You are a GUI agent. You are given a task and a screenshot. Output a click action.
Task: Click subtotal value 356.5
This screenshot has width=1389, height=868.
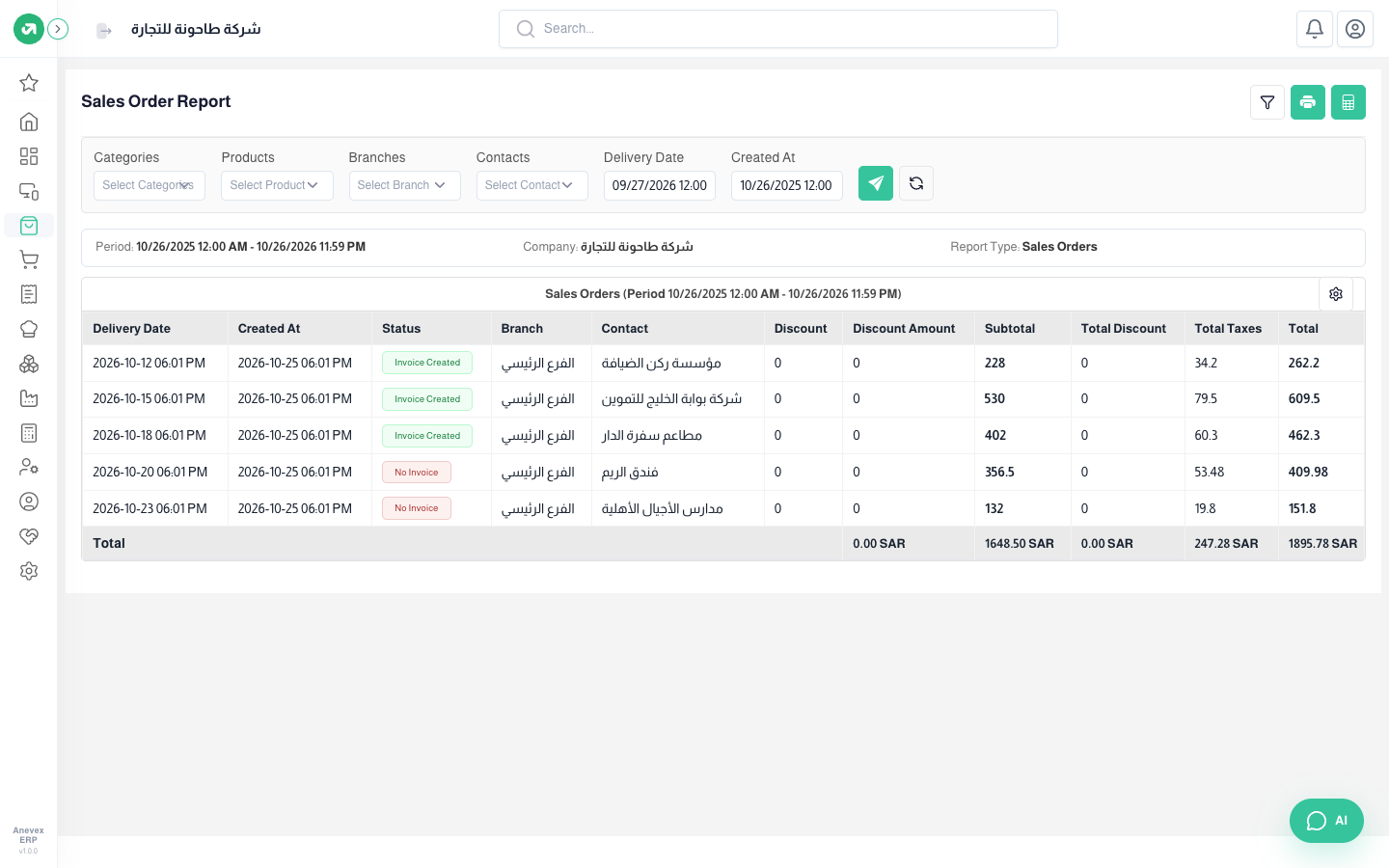(x=999, y=473)
